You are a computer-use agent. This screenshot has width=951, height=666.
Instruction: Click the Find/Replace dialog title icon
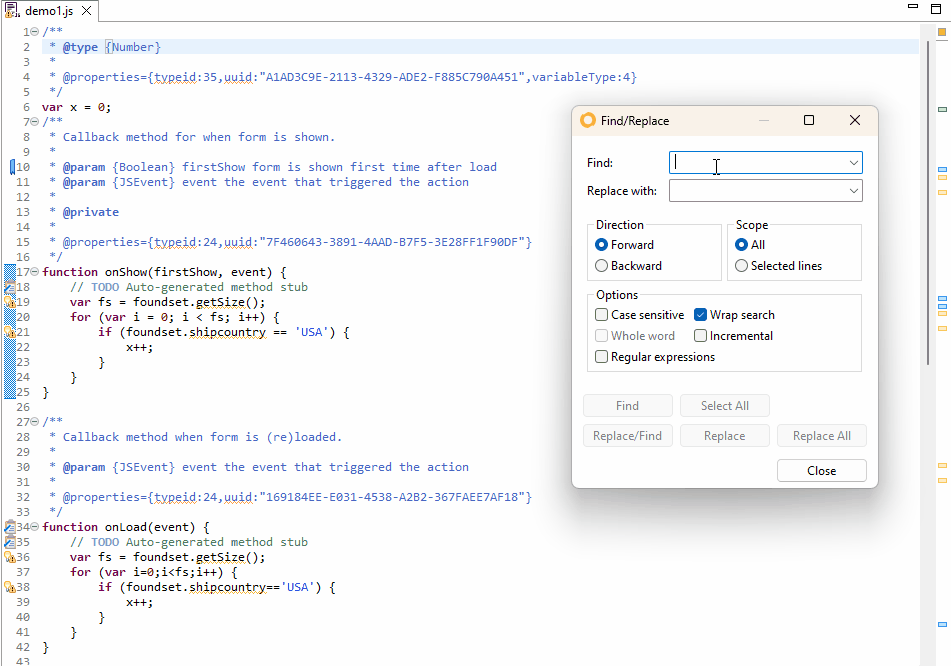(x=588, y=120)
